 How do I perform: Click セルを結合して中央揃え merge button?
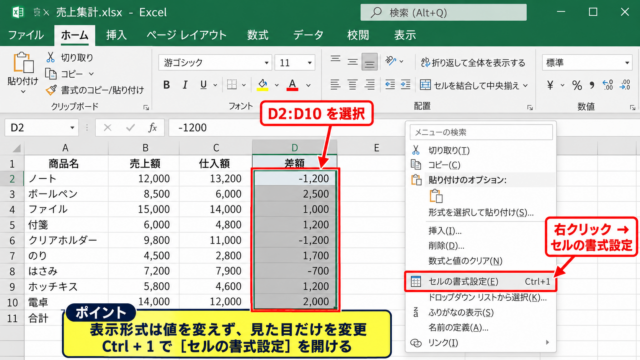[x=469, y=85]
